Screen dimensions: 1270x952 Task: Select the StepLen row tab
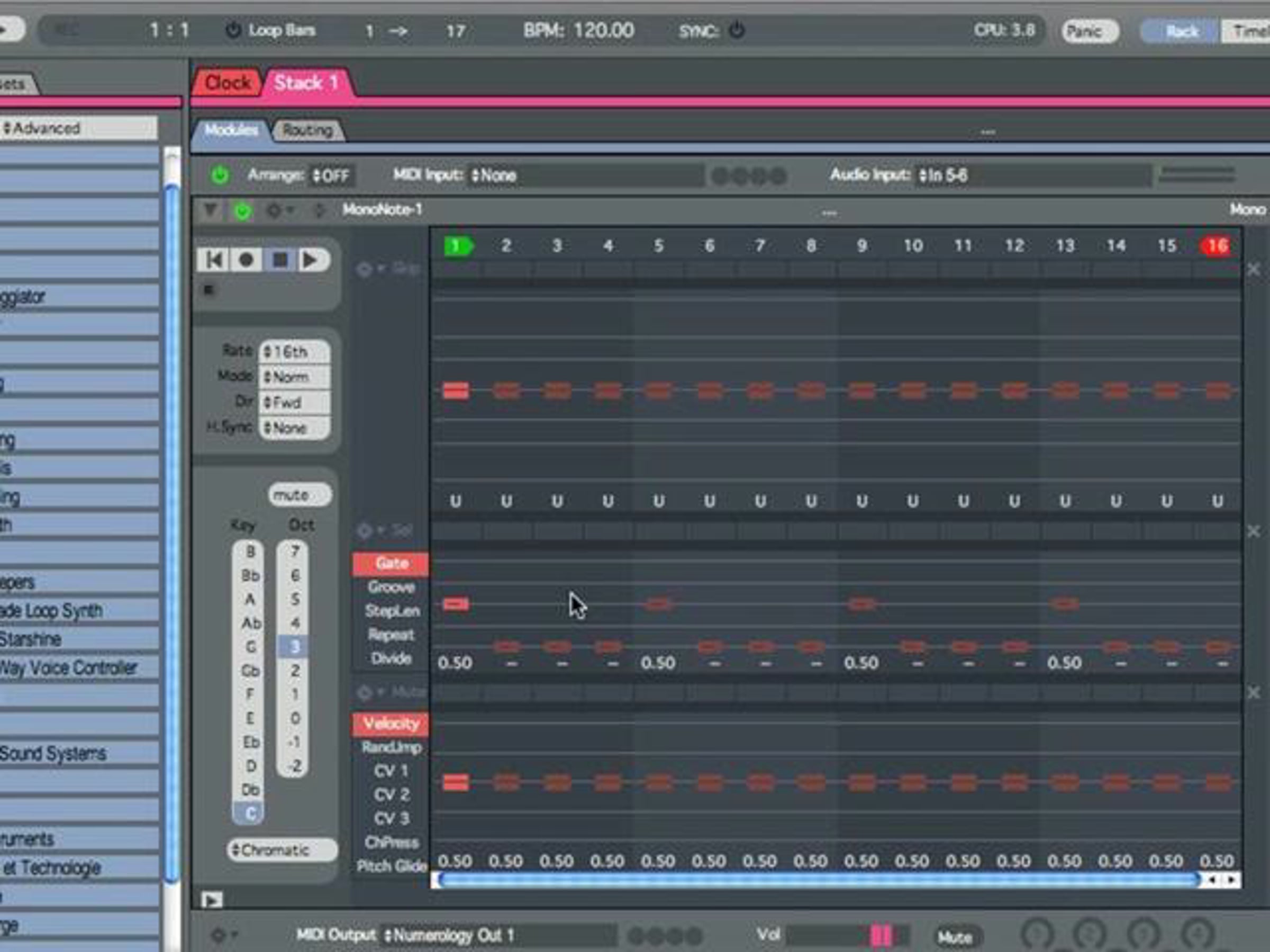tap(391, 610)
